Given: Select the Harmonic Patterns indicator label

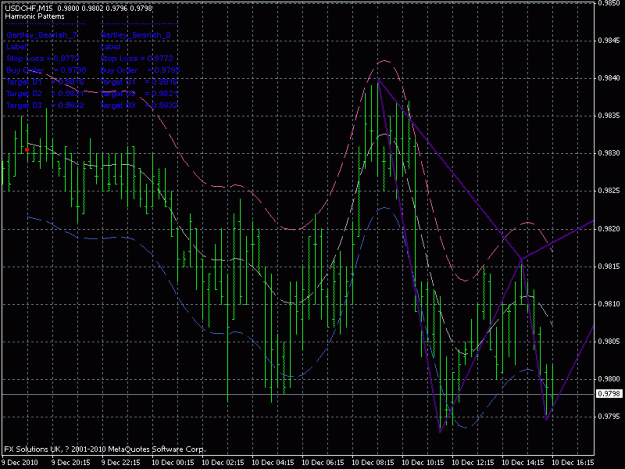Looking at the screenshot, I should click(x=35, y=17).
